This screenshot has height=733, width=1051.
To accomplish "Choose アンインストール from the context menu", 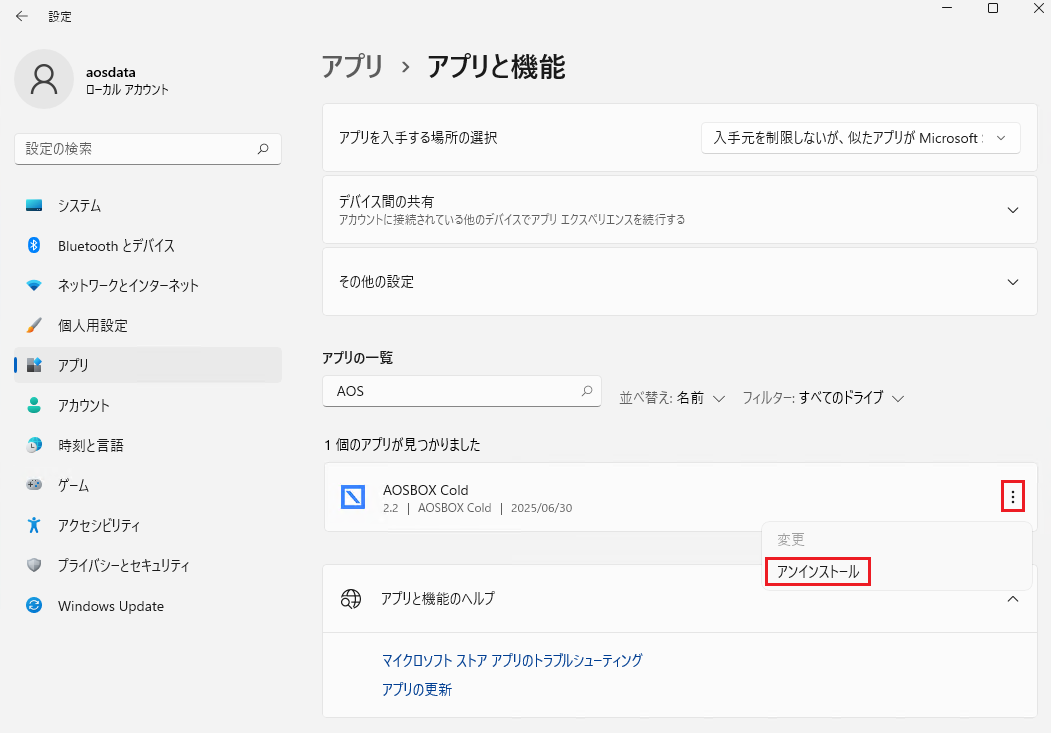I will (818, 571).
